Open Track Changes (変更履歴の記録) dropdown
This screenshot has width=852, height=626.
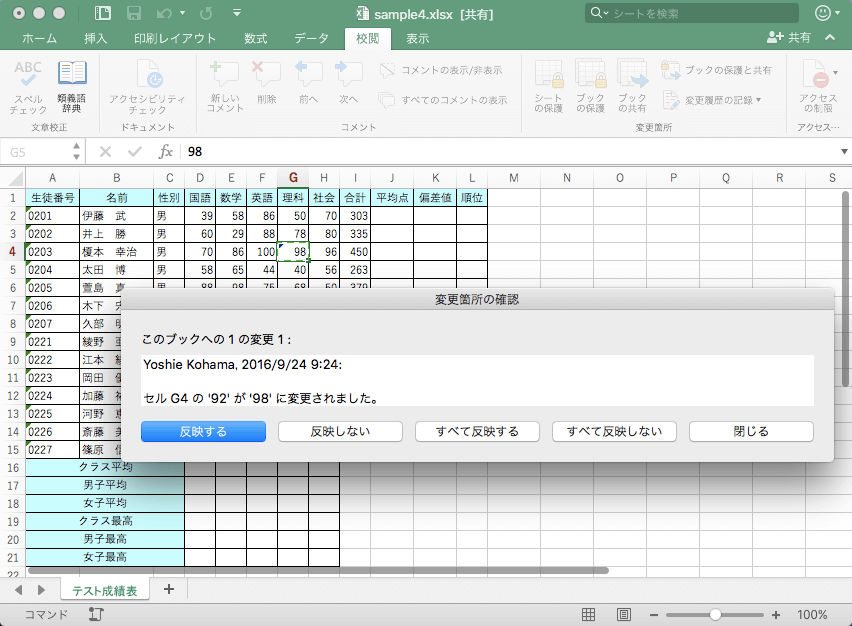tap(712, 100)
